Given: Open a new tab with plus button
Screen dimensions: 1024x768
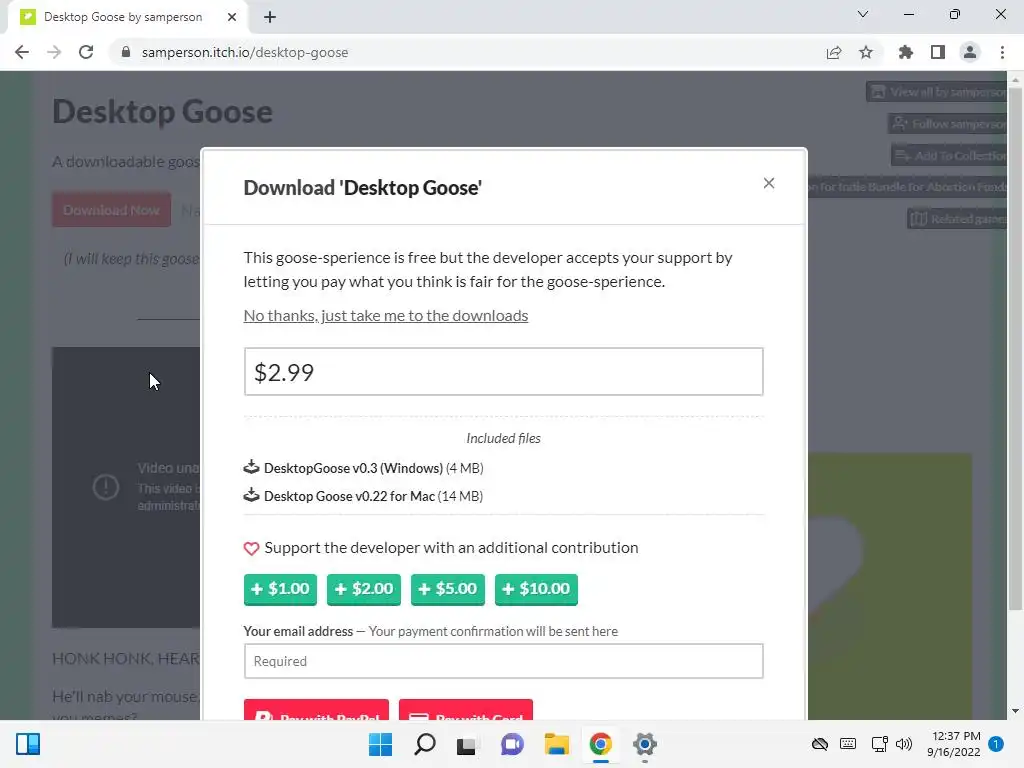Looking at the screenshot, I should point(270,17).
